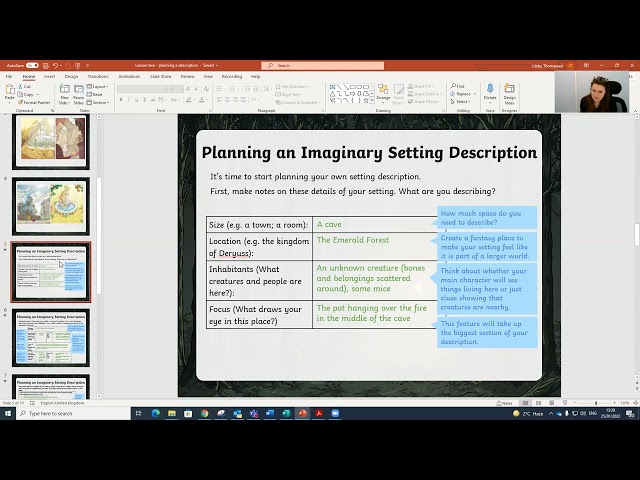This screenshot has height=480, width=640.
Task: Expand the shapes gallery More arrow
Action: 372,101
